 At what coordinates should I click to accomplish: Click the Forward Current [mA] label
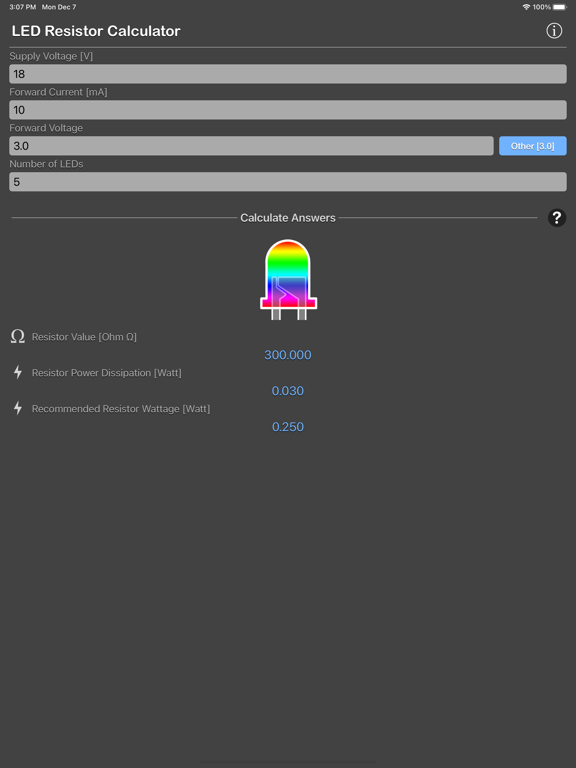pos(58,92)
